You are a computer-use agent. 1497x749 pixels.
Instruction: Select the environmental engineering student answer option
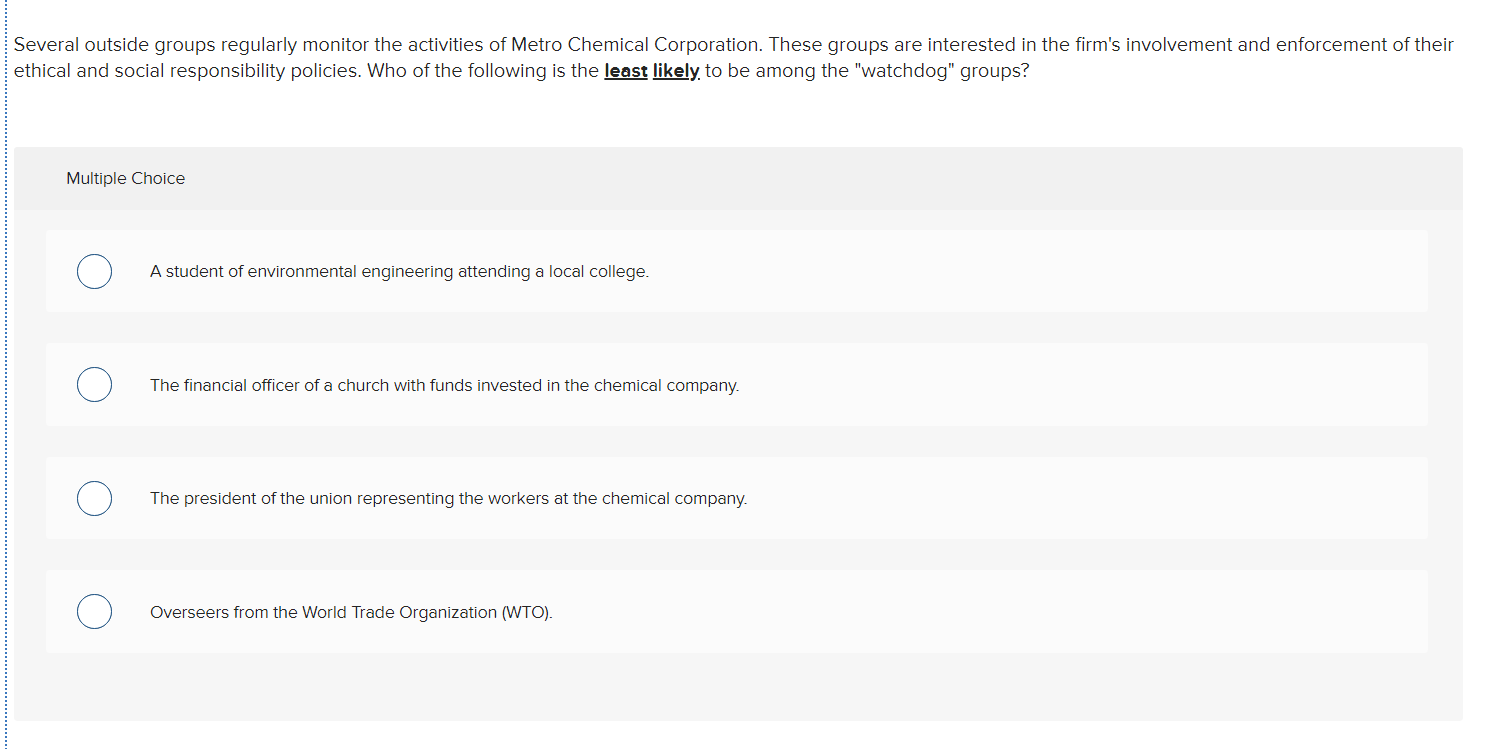click(x=400, y=271)
